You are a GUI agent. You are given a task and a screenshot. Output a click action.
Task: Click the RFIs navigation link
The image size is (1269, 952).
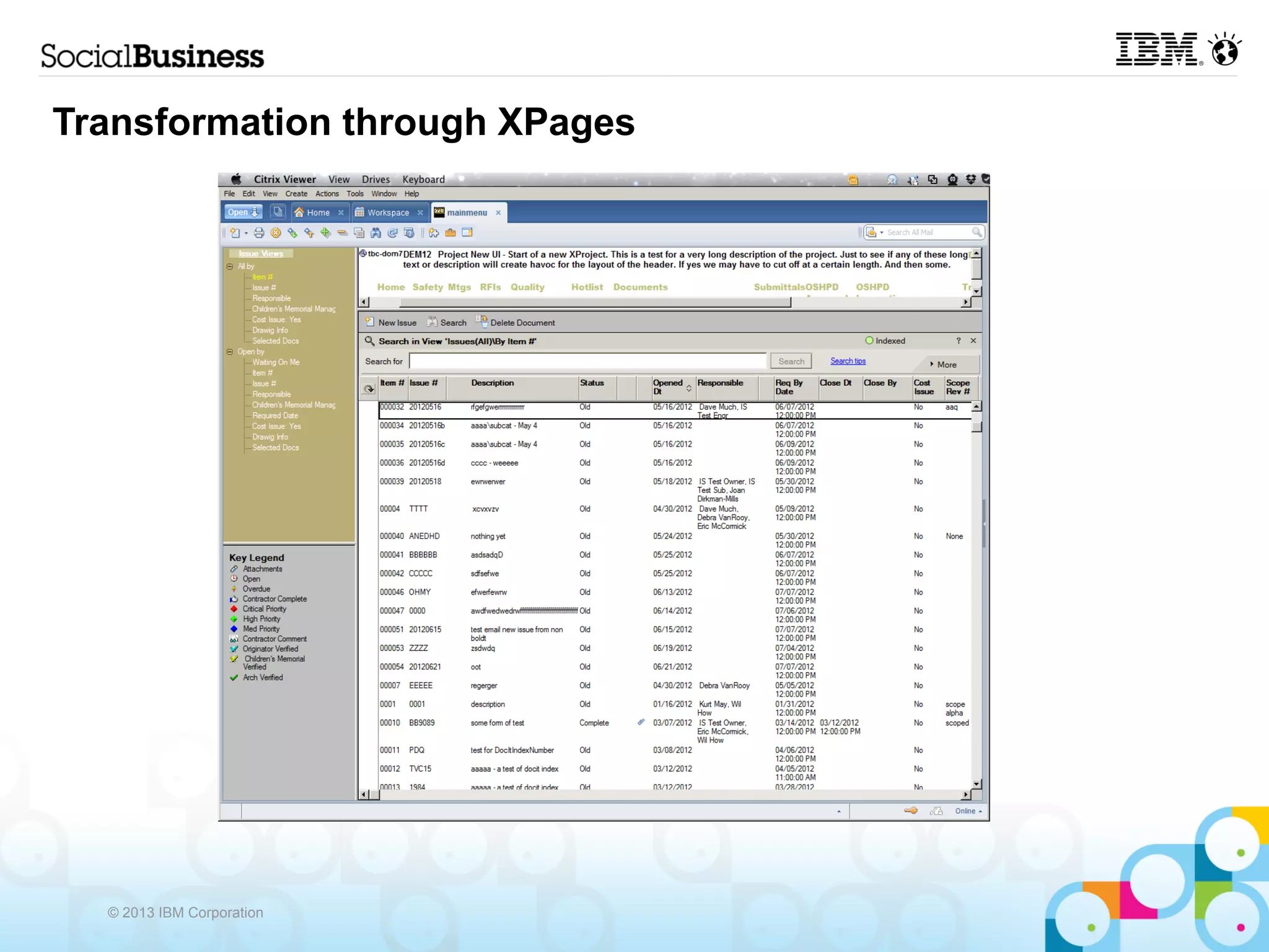click(490, 287)
